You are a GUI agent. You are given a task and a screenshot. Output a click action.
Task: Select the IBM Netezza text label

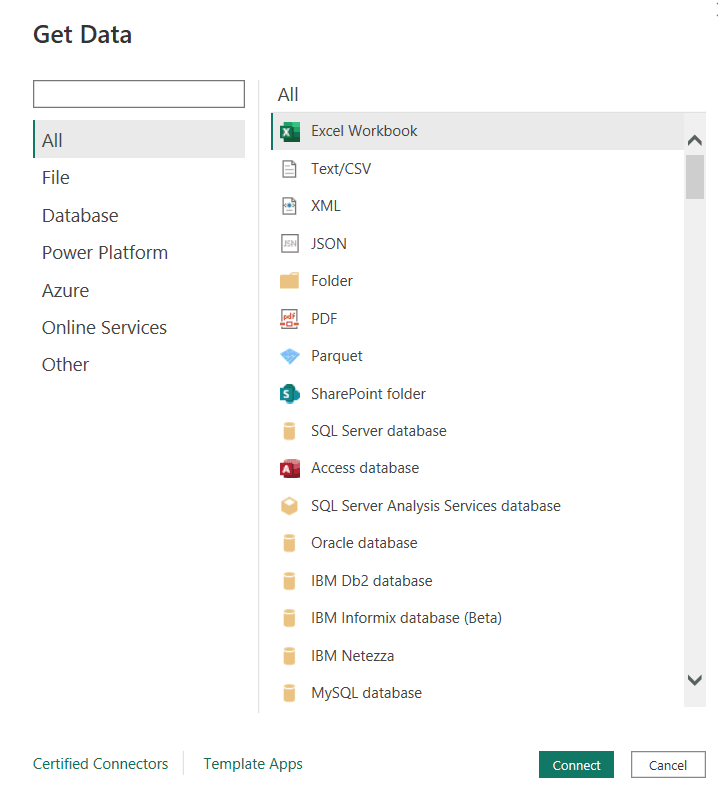[x=353, y=656]
